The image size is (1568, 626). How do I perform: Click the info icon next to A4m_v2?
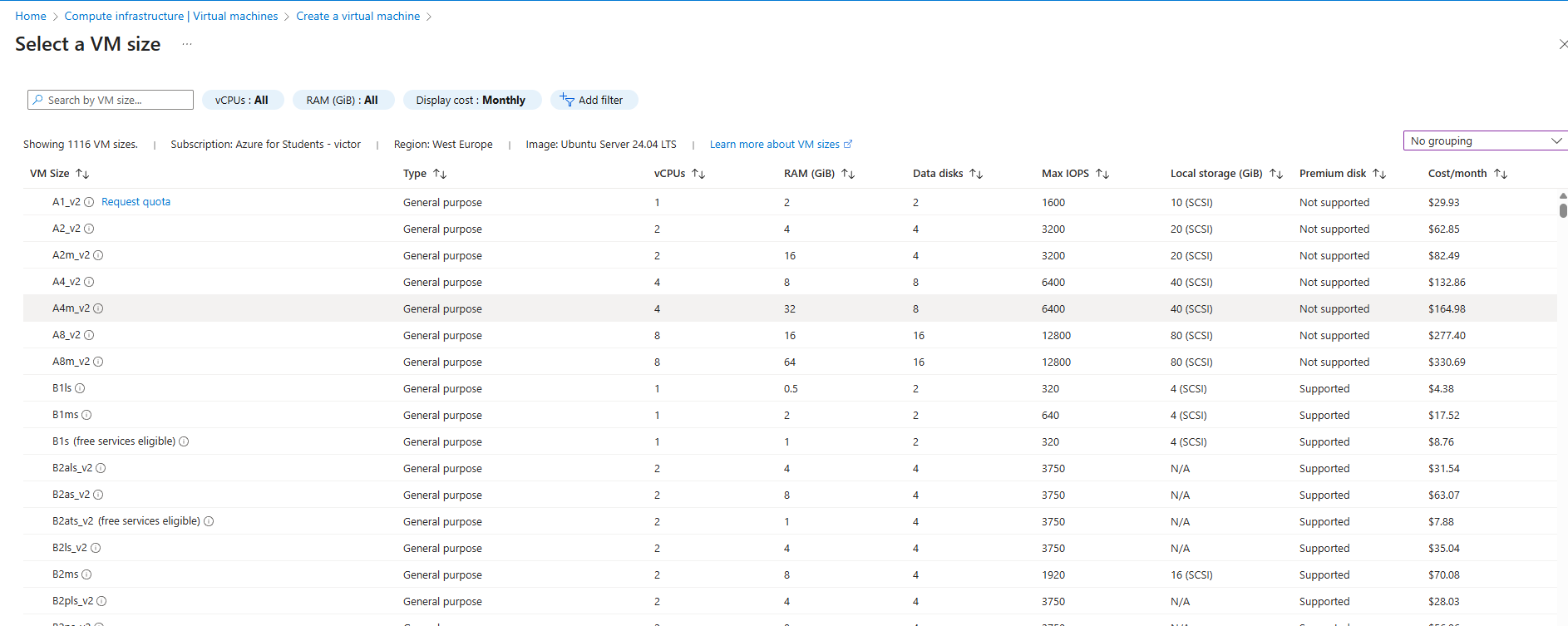coord(98,308)
